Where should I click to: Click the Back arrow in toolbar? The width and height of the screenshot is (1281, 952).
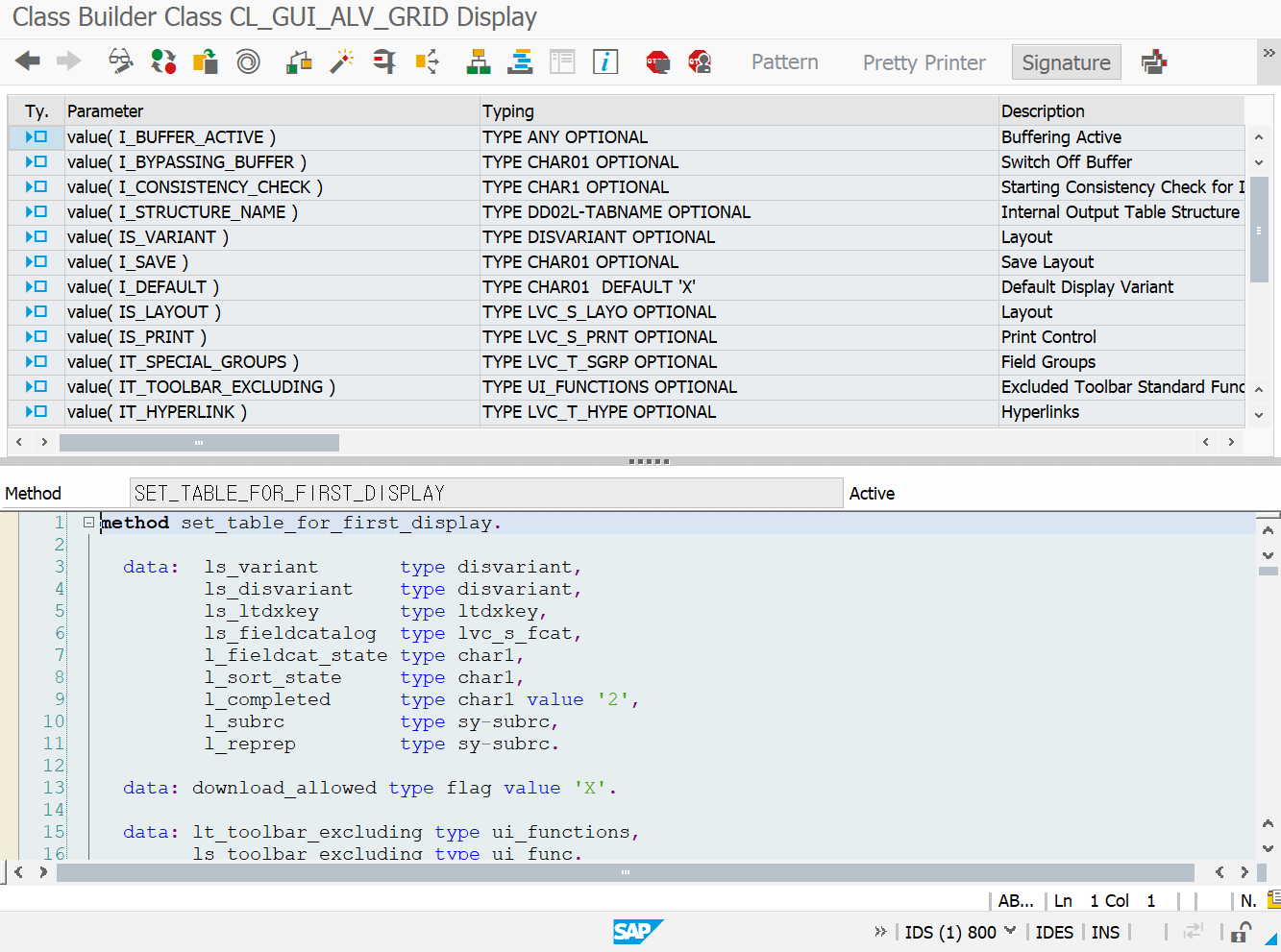tap(28, 61)
